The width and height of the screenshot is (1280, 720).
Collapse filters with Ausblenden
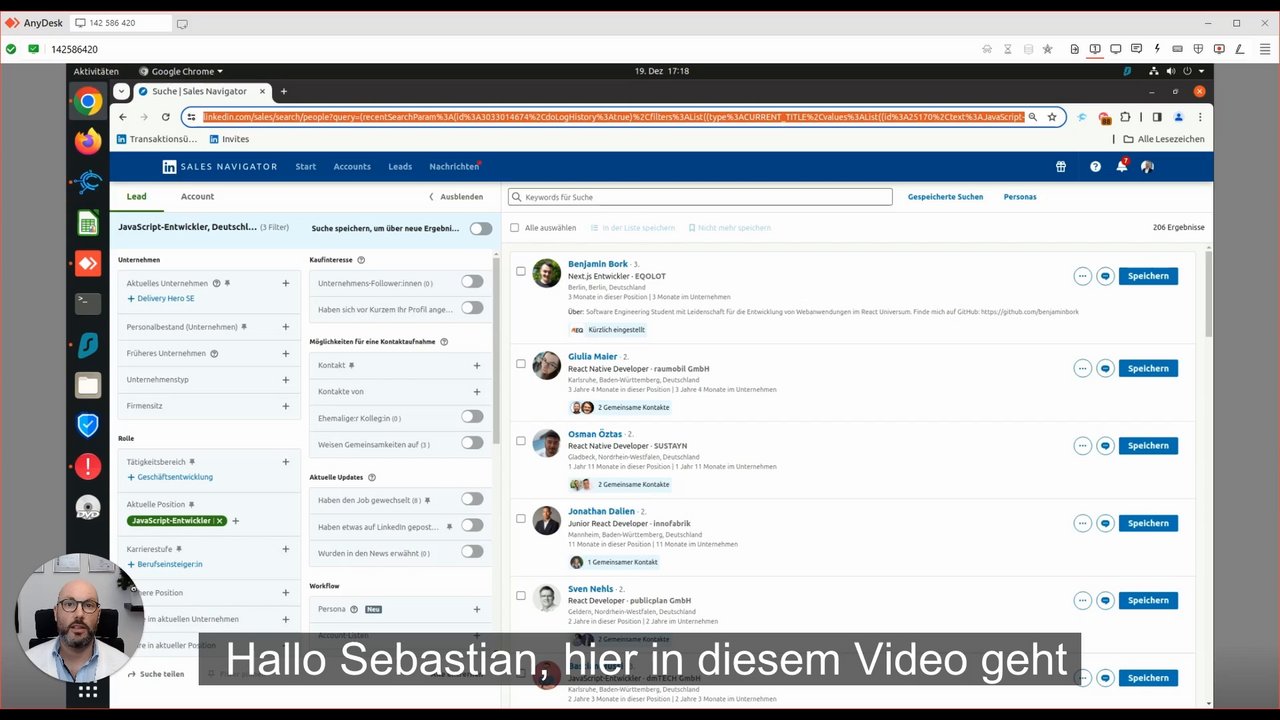[456, 197]
